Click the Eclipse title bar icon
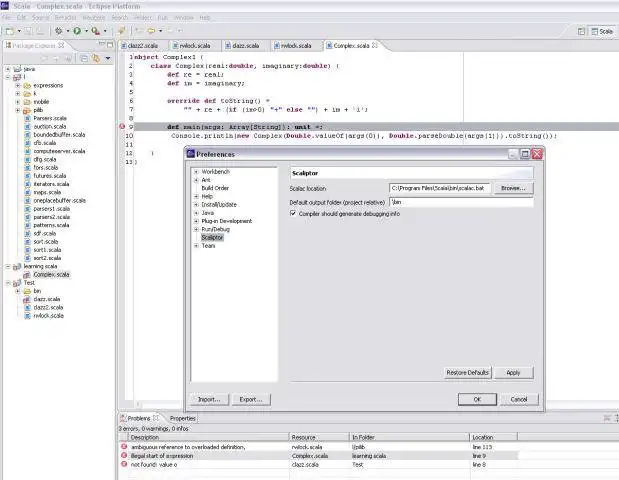 pyautogui.click(x=5, y=5)
